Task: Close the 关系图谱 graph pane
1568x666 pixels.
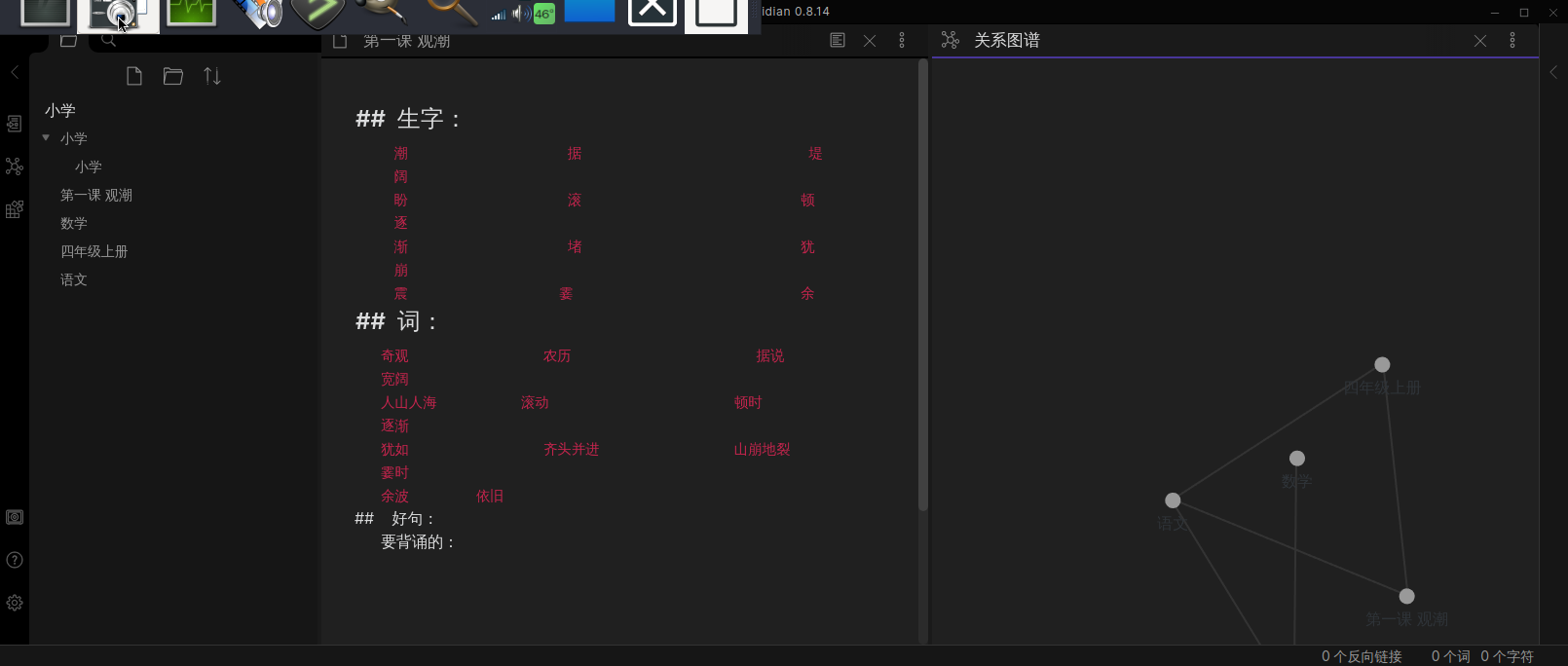Action: click(1480, 41)
